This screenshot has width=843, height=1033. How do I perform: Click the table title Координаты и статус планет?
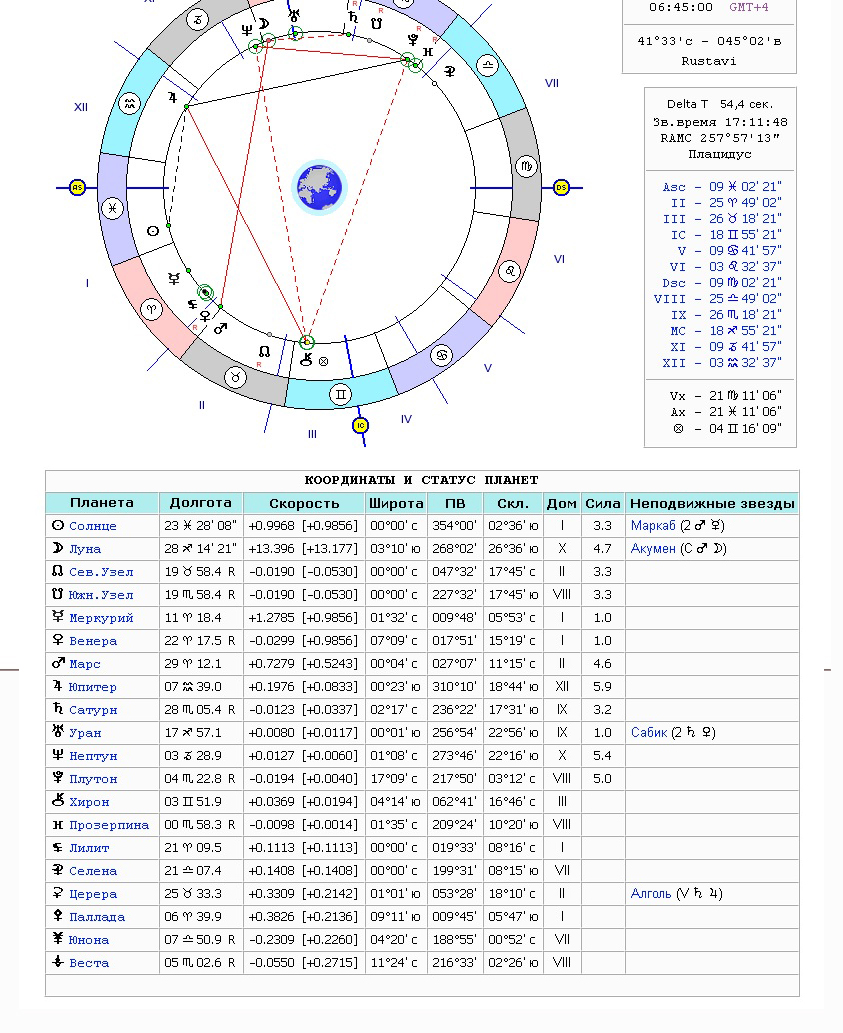click(x=422, y=480)
